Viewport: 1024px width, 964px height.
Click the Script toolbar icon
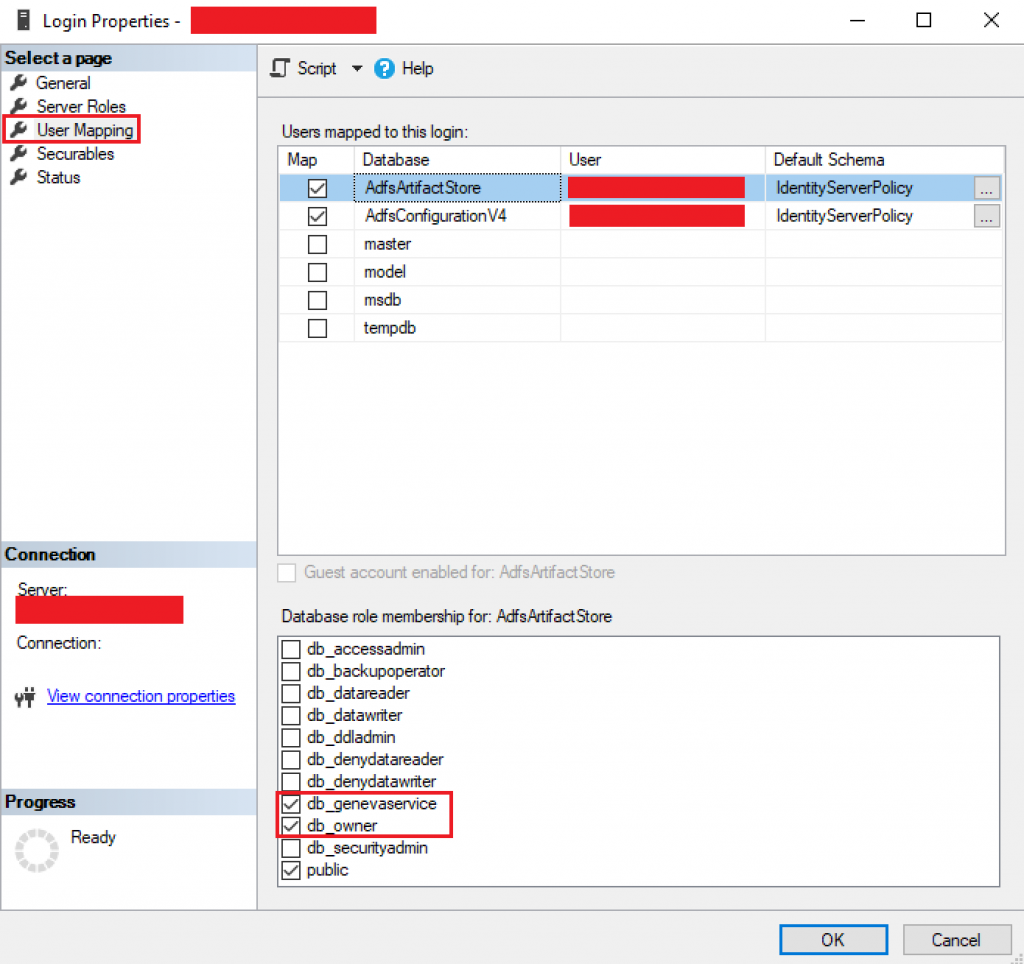coord(280,68)
